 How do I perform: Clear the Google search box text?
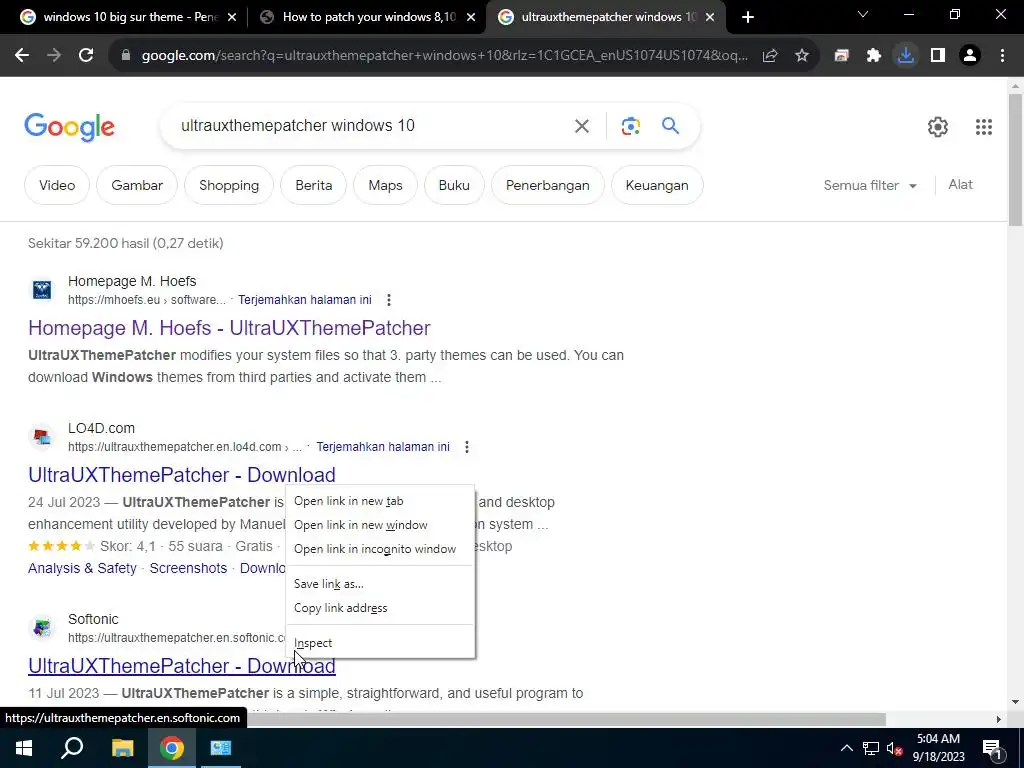point(581,125)
